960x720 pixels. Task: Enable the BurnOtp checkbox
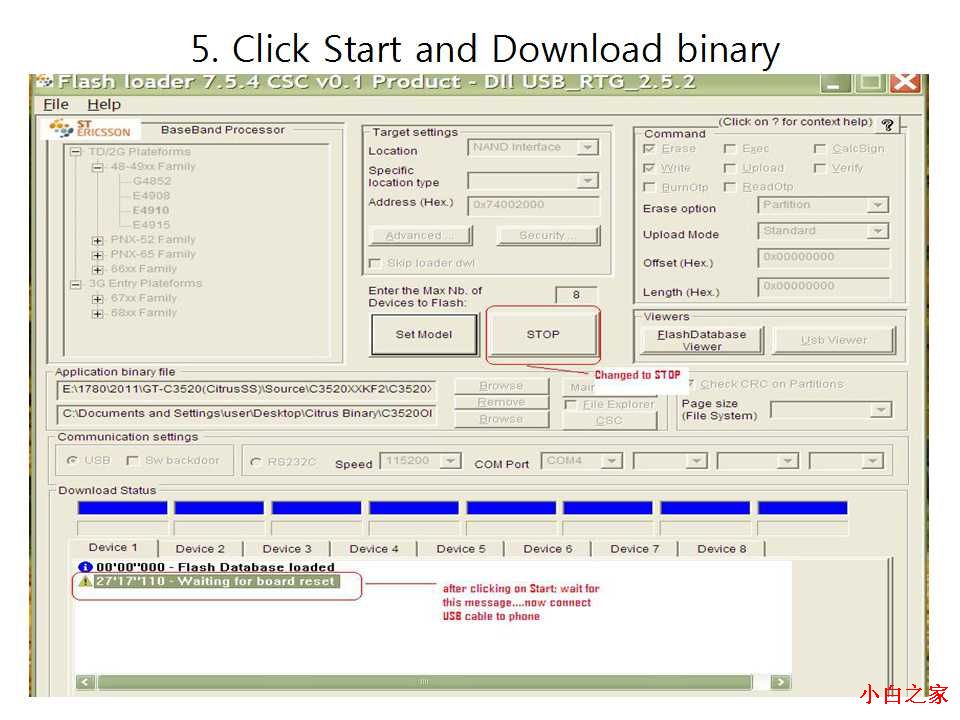pos(649,187)
